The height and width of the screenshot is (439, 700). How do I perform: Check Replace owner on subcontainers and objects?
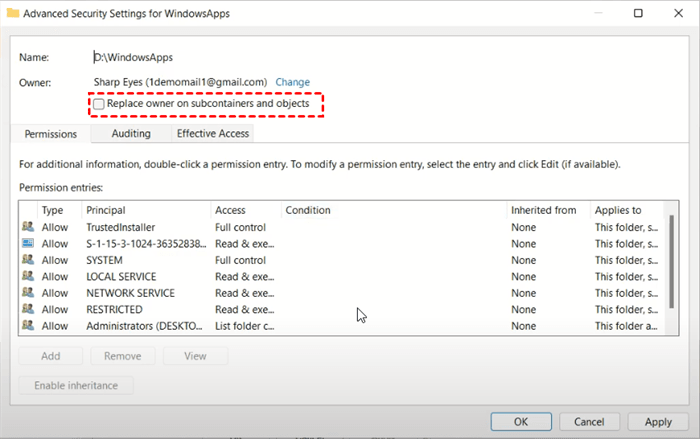99,104
